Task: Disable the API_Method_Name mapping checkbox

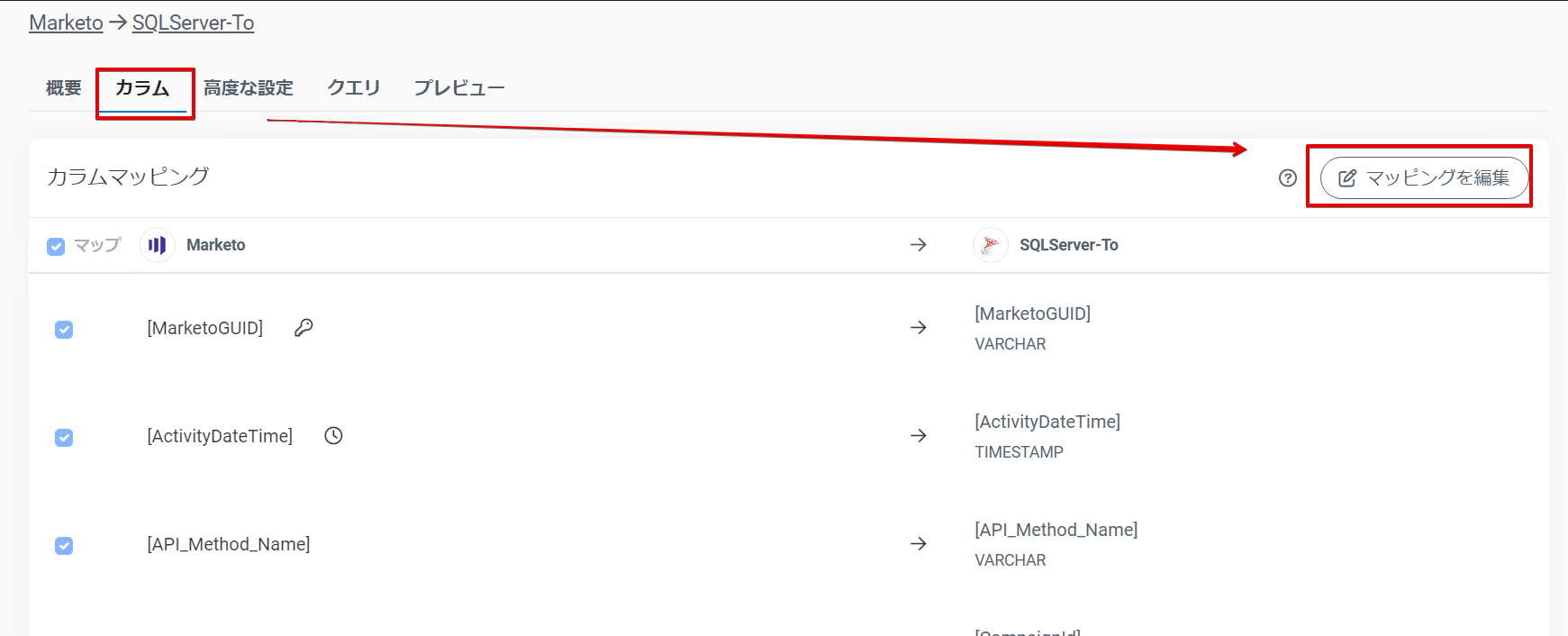Action: 64,546
